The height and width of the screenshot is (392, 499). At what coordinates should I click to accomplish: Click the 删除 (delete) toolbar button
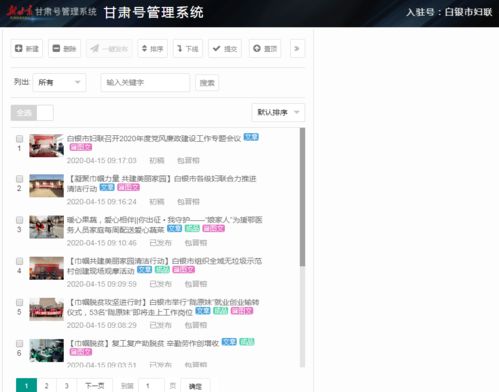(x=64, y=49)
